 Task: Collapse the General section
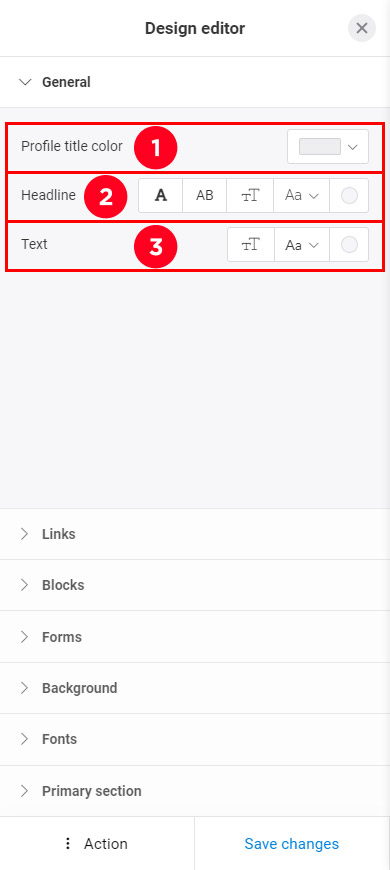pyautogui.click(x=195, y=82)
